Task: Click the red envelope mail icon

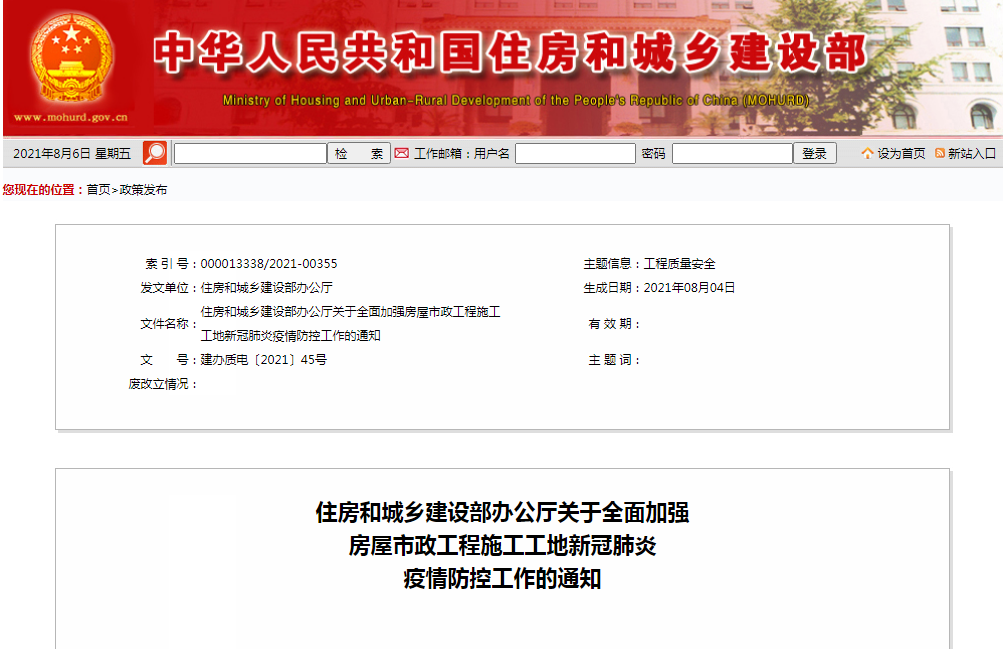Action: tap(402, 153)
